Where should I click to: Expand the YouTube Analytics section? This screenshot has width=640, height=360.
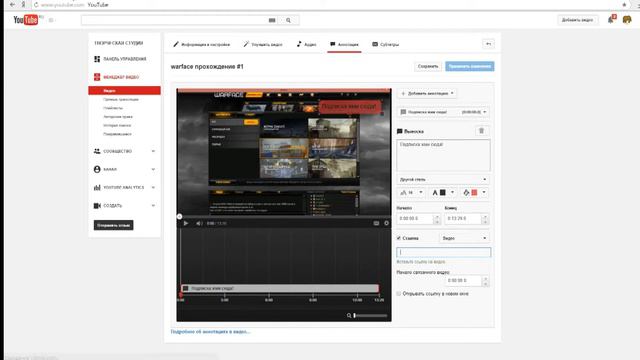[153, 187]
